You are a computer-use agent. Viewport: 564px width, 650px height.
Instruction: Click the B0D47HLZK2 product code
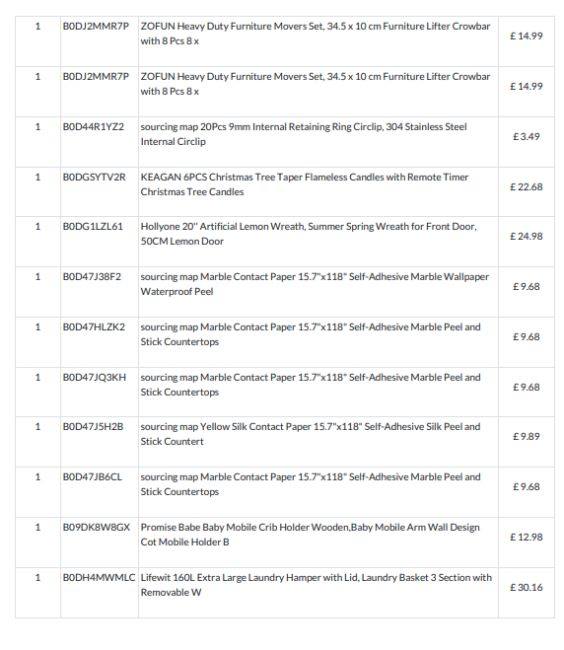tap(94, 327)
